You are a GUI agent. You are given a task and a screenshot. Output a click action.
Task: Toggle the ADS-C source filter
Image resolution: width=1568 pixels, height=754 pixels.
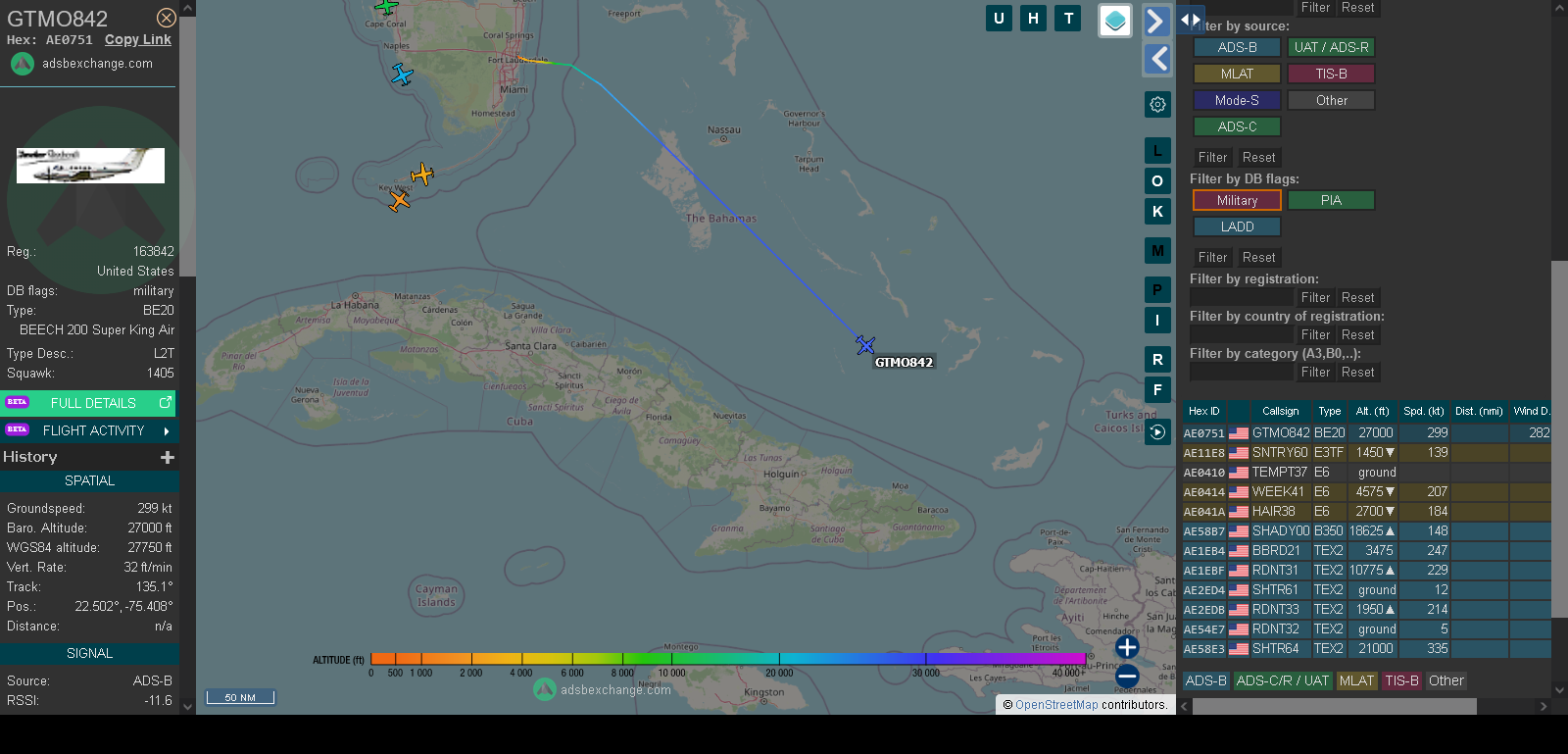(x=1237, y=126)
